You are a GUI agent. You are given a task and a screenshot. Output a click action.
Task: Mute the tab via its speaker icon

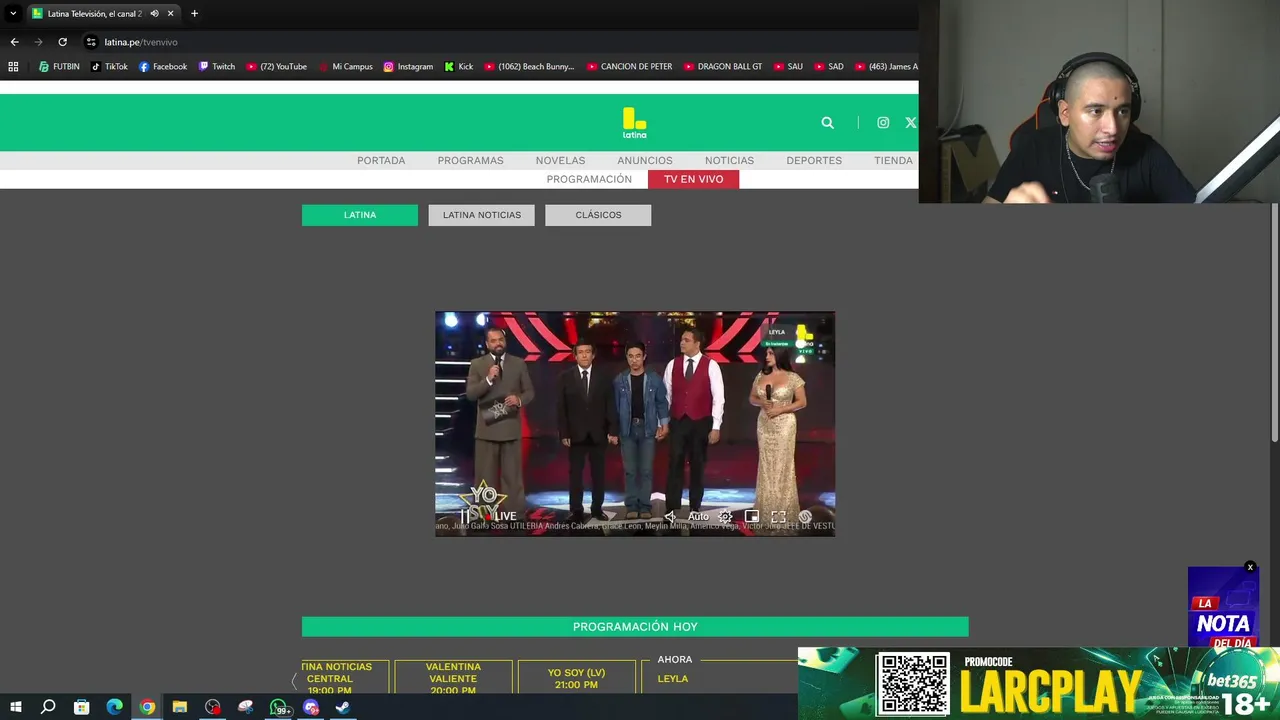point(154,14)
